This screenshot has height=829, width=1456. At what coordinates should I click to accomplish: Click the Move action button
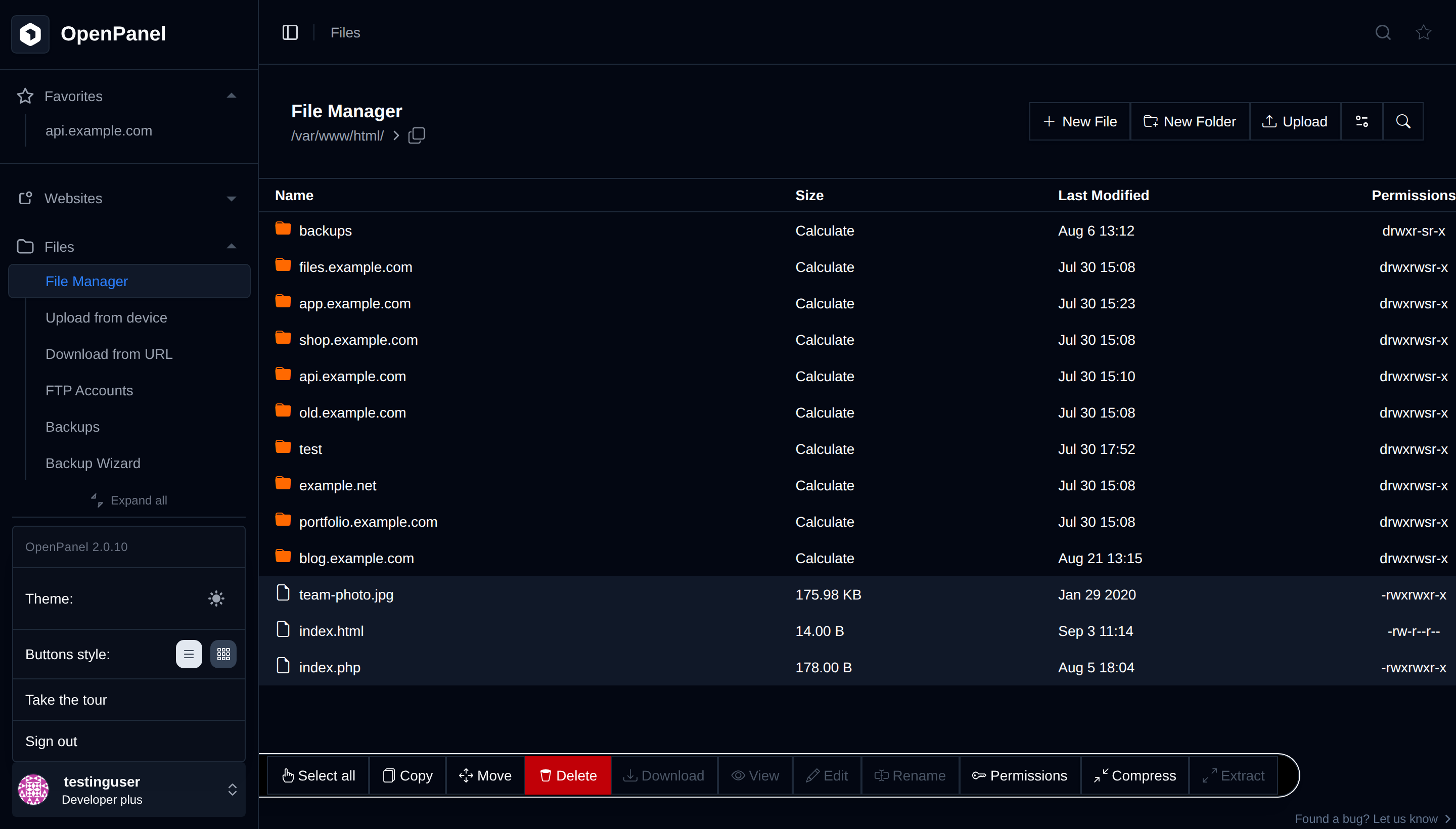(485, 775)
